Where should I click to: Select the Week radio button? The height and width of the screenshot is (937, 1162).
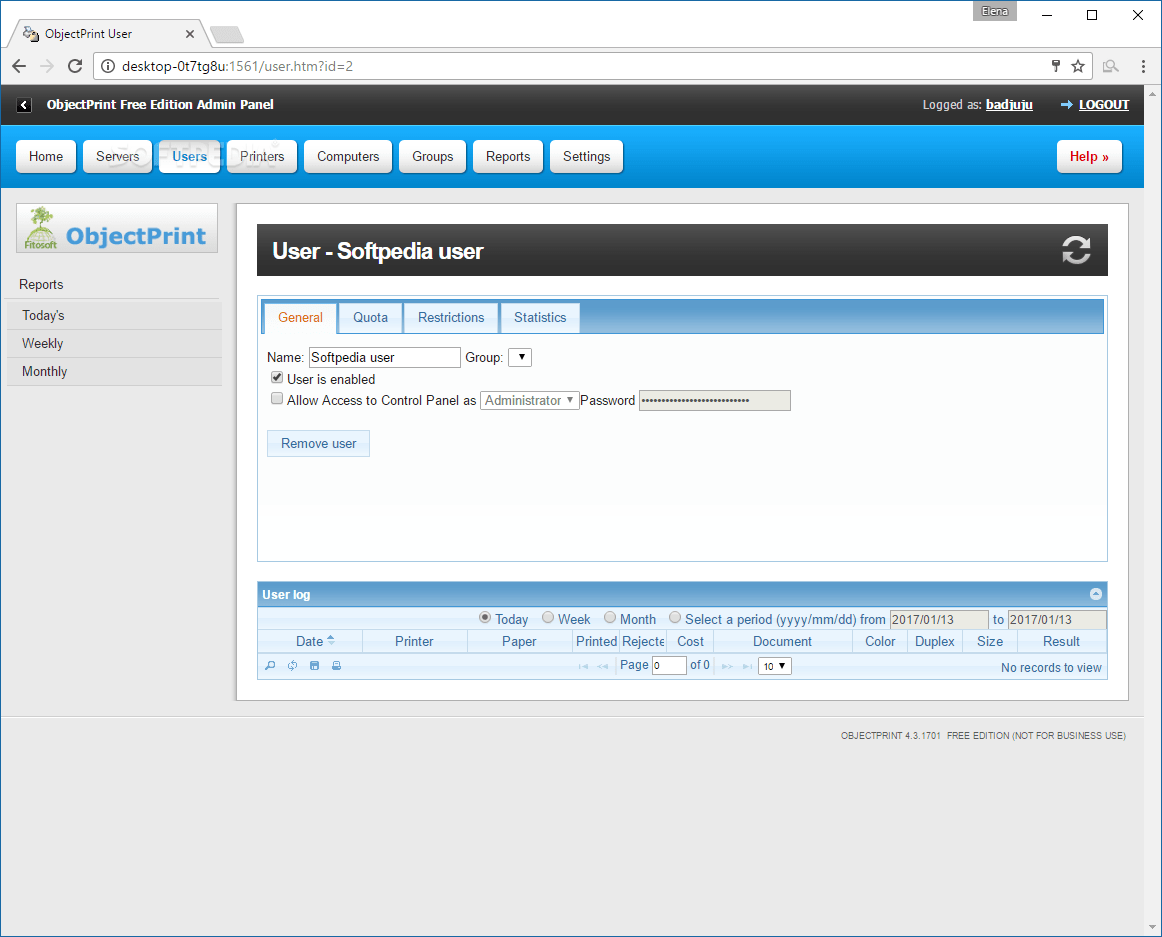[x=548, y=618]
